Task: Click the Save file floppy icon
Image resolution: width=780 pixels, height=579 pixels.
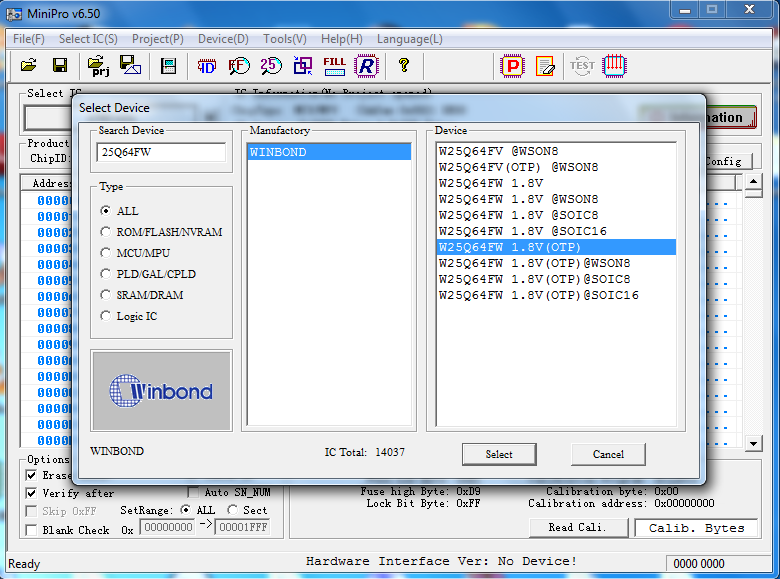Action: coord(60,65)
